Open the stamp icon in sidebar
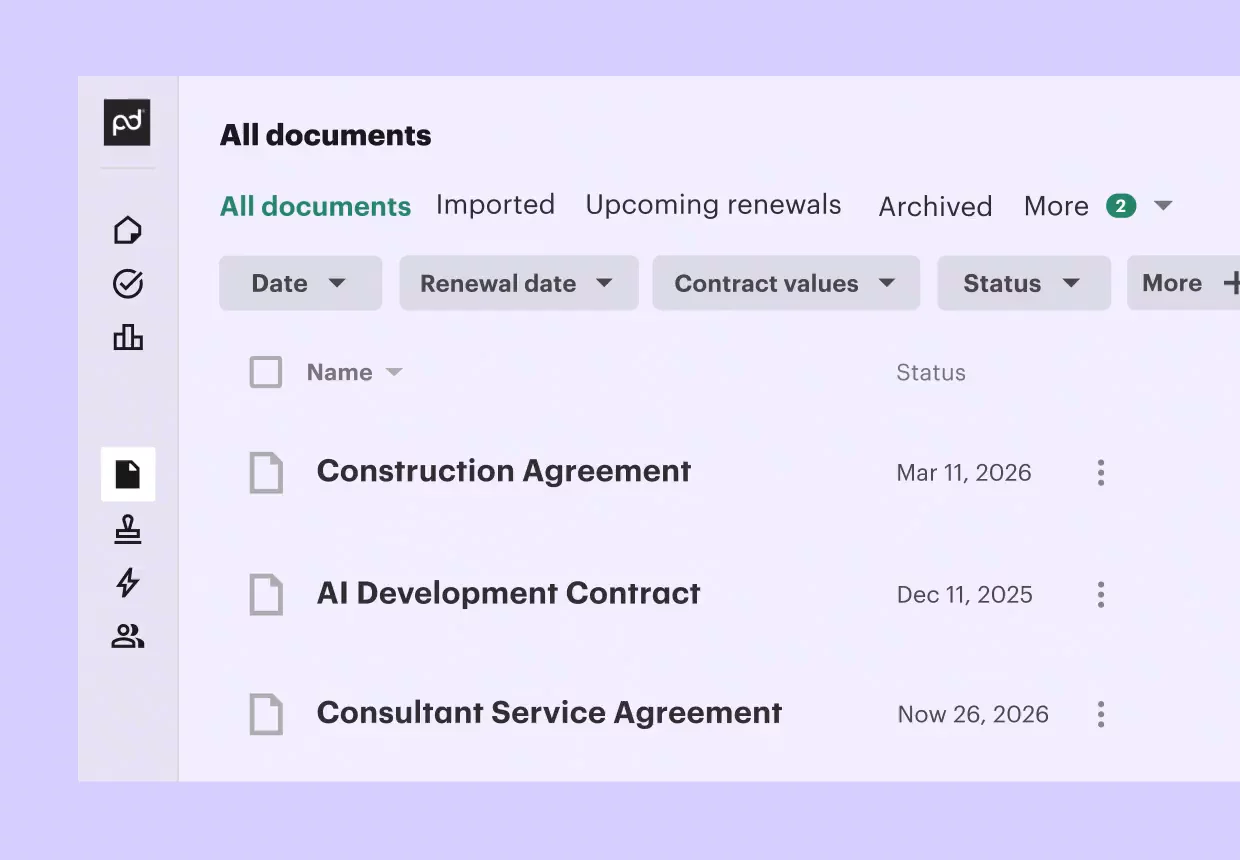Image resolution: width=1240 pixels, height=860 pixels. tap(128, 530)
